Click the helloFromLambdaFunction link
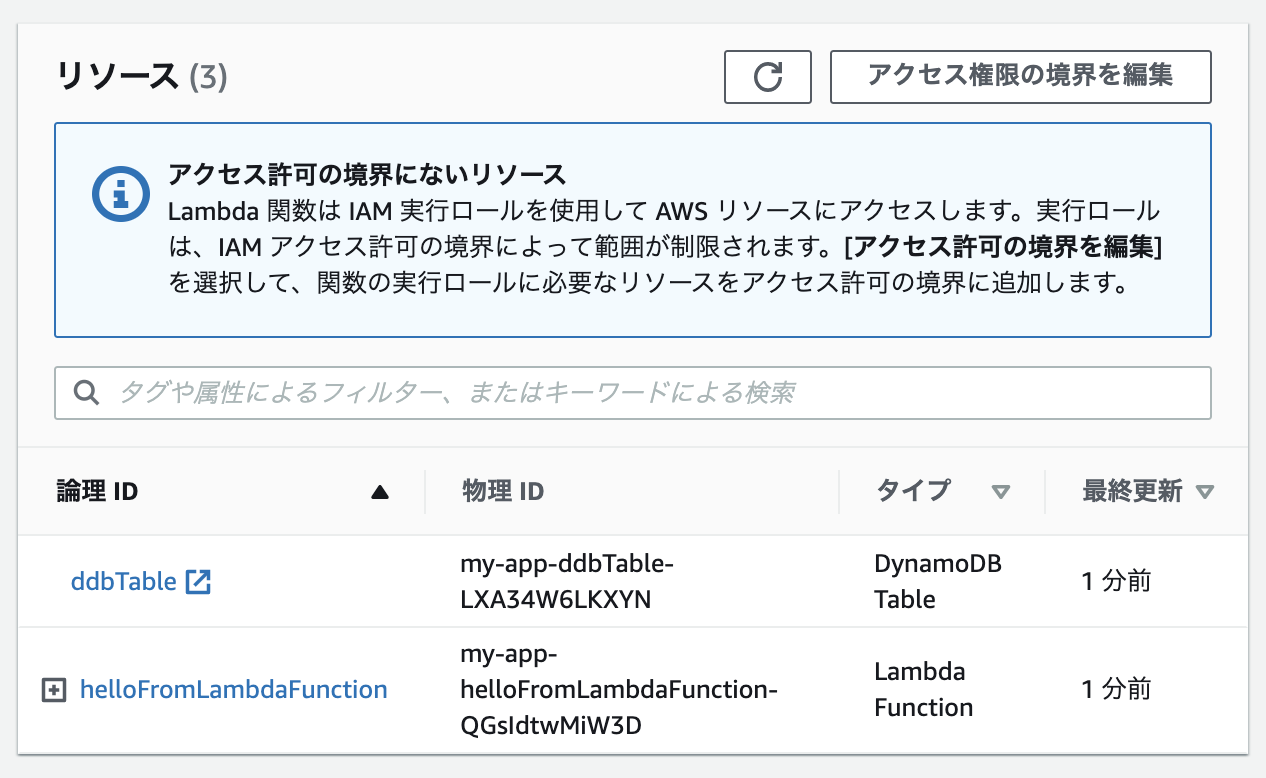Screen dimensions: 1266x778 (x=234, y=690)
